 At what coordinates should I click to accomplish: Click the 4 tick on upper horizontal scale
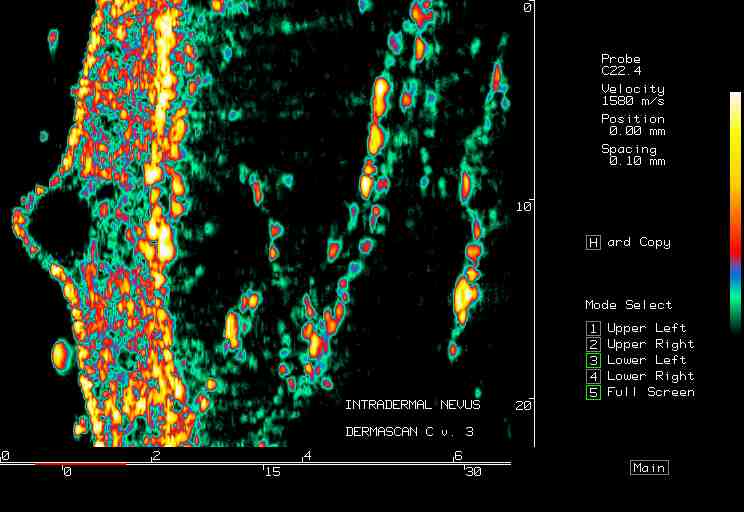pos(307,456)
